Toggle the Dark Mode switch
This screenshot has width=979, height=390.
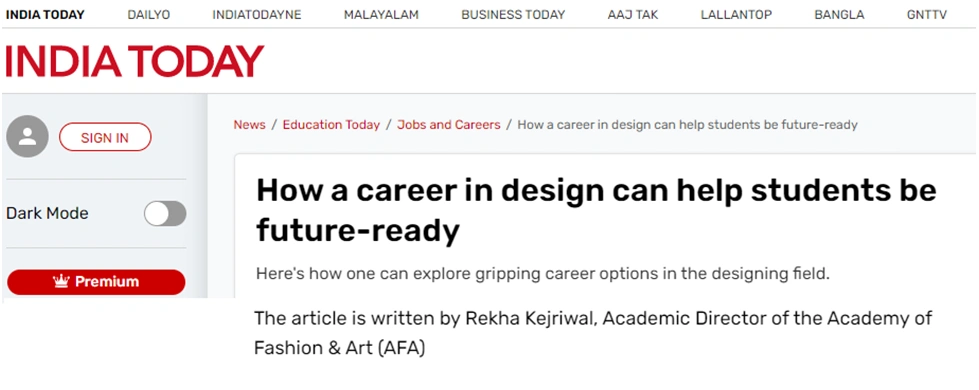pos(165,213)
